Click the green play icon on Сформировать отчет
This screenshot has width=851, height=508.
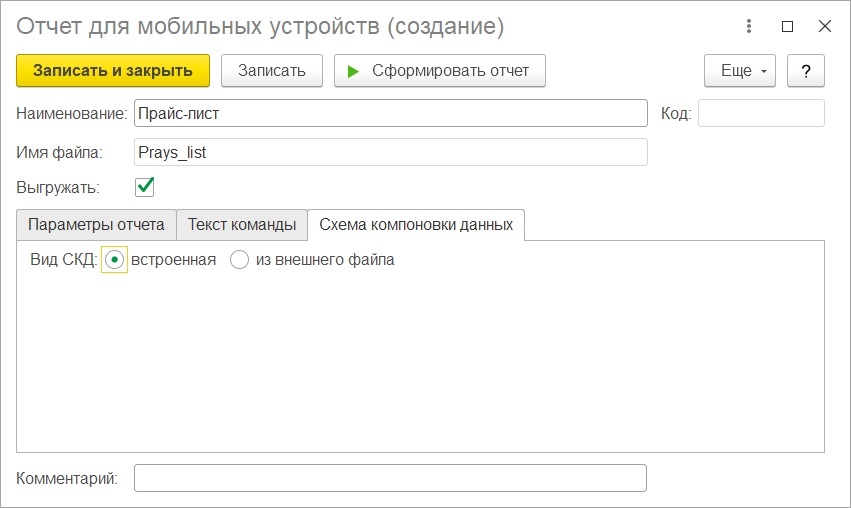click(353, 71)
